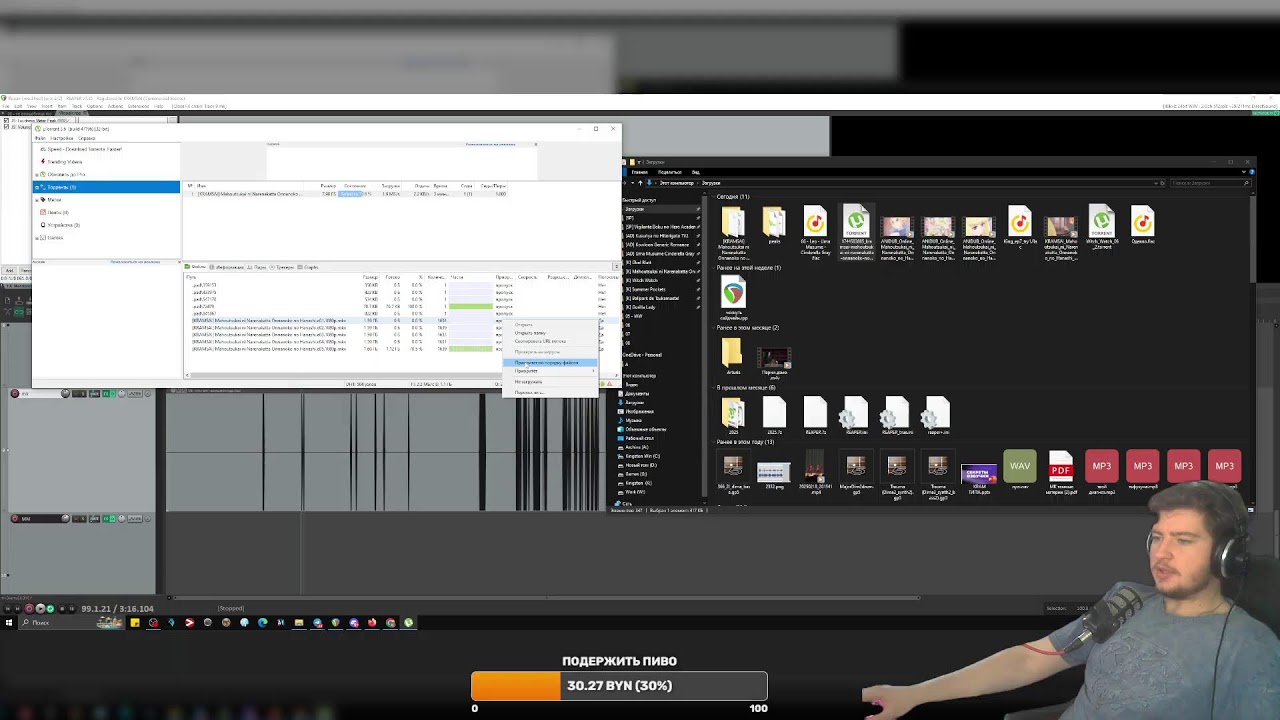Select the REAPER project file icon

pos(733,292)
